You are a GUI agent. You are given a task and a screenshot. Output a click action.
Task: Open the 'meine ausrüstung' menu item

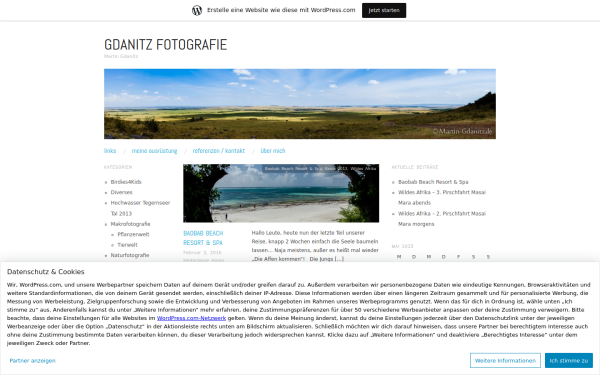154,151
